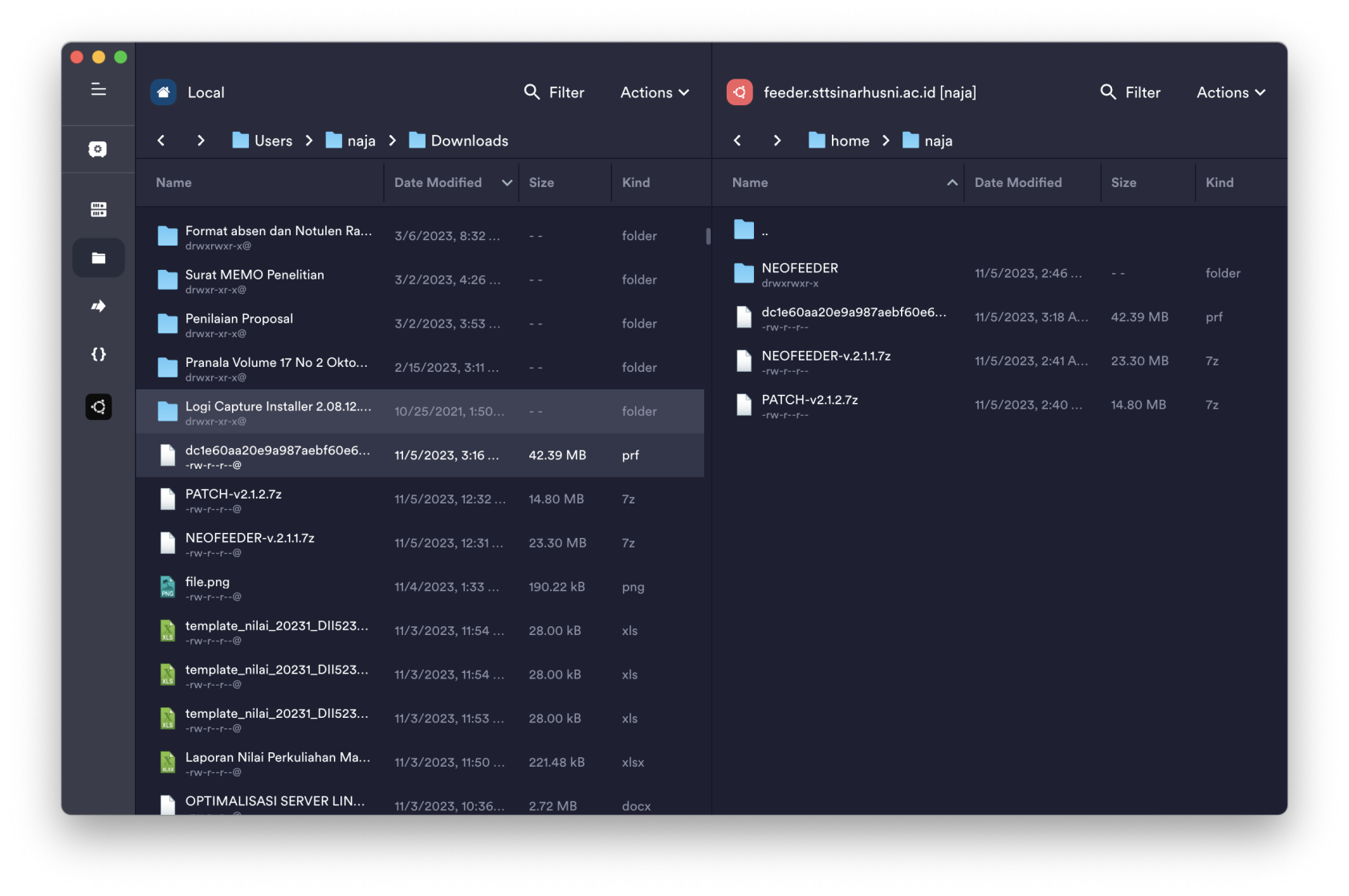The width and height of the screenshot is (1349, 896).
Task: Click the Local pane vertical scrollbar
Action: click(x=707, y=236)
